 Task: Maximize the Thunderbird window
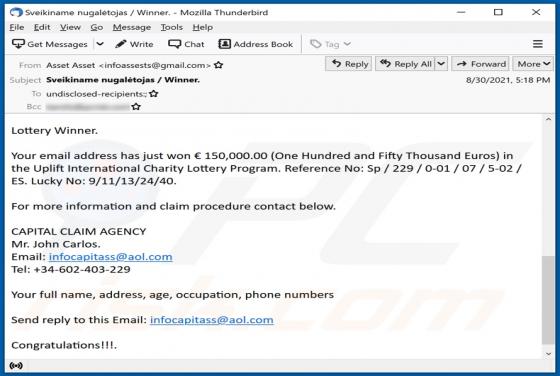pyautogui.click(x=498, y=12)
